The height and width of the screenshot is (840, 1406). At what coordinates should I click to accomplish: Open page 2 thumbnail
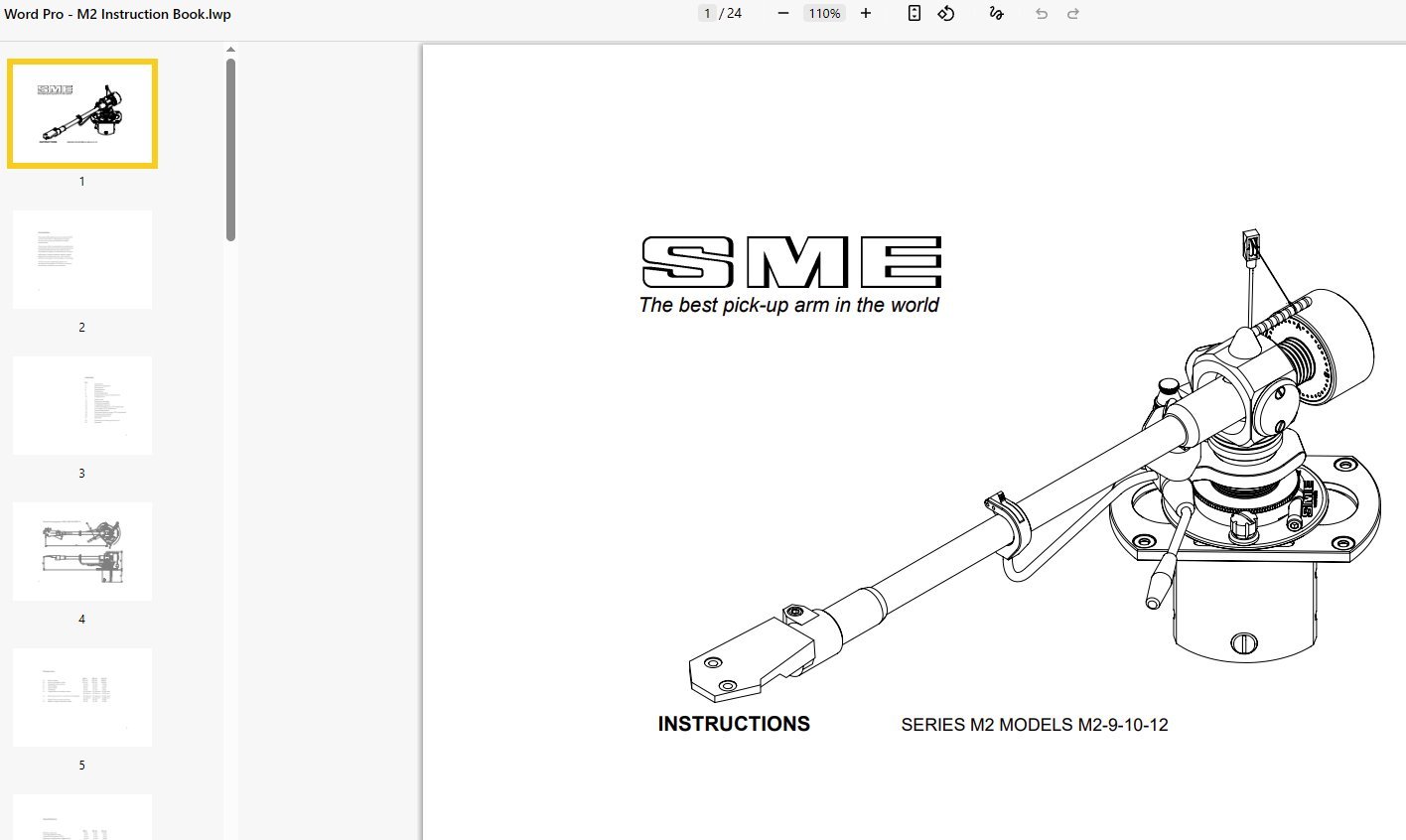pos(82,259)
